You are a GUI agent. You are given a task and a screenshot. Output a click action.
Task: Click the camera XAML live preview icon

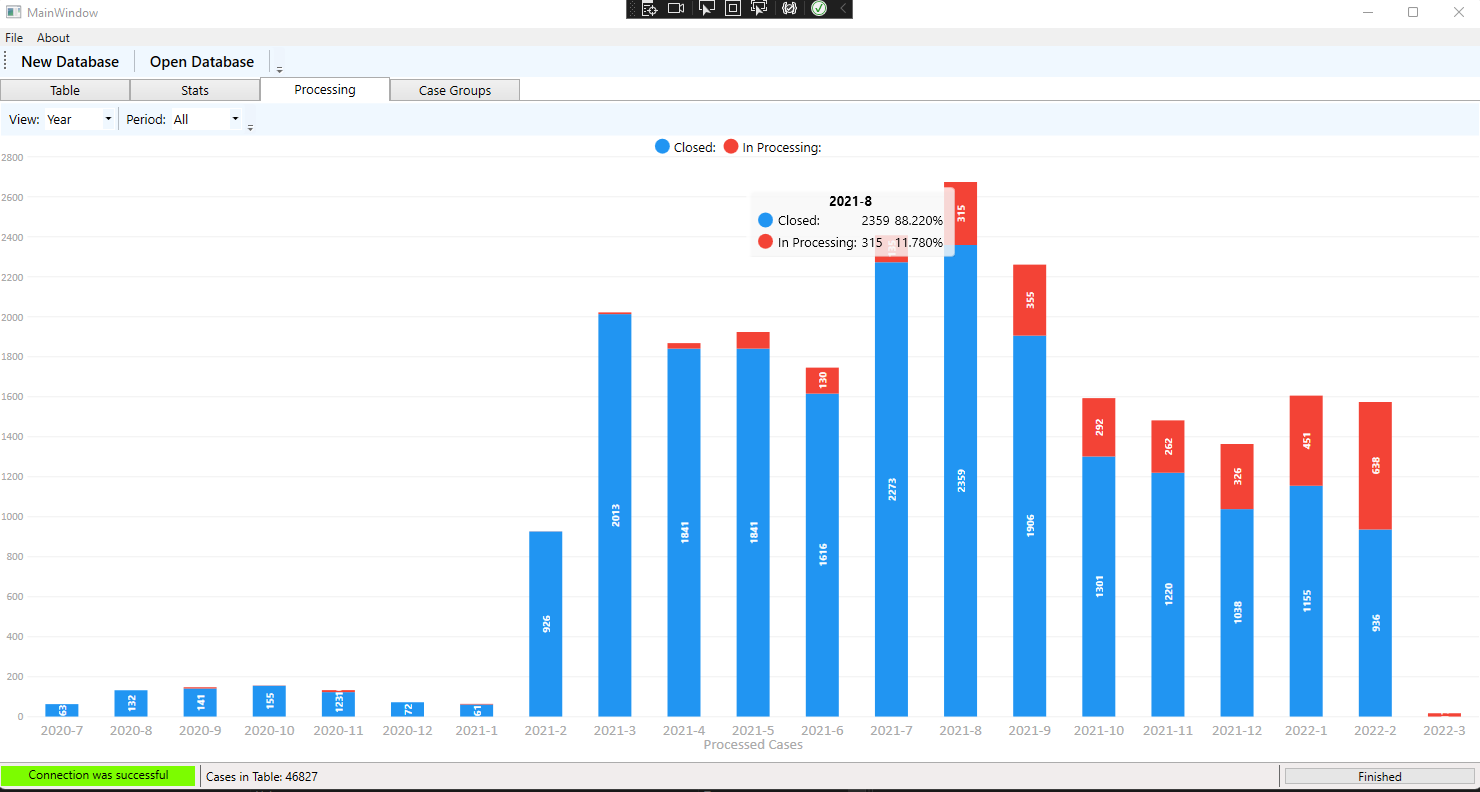point(676,9)
